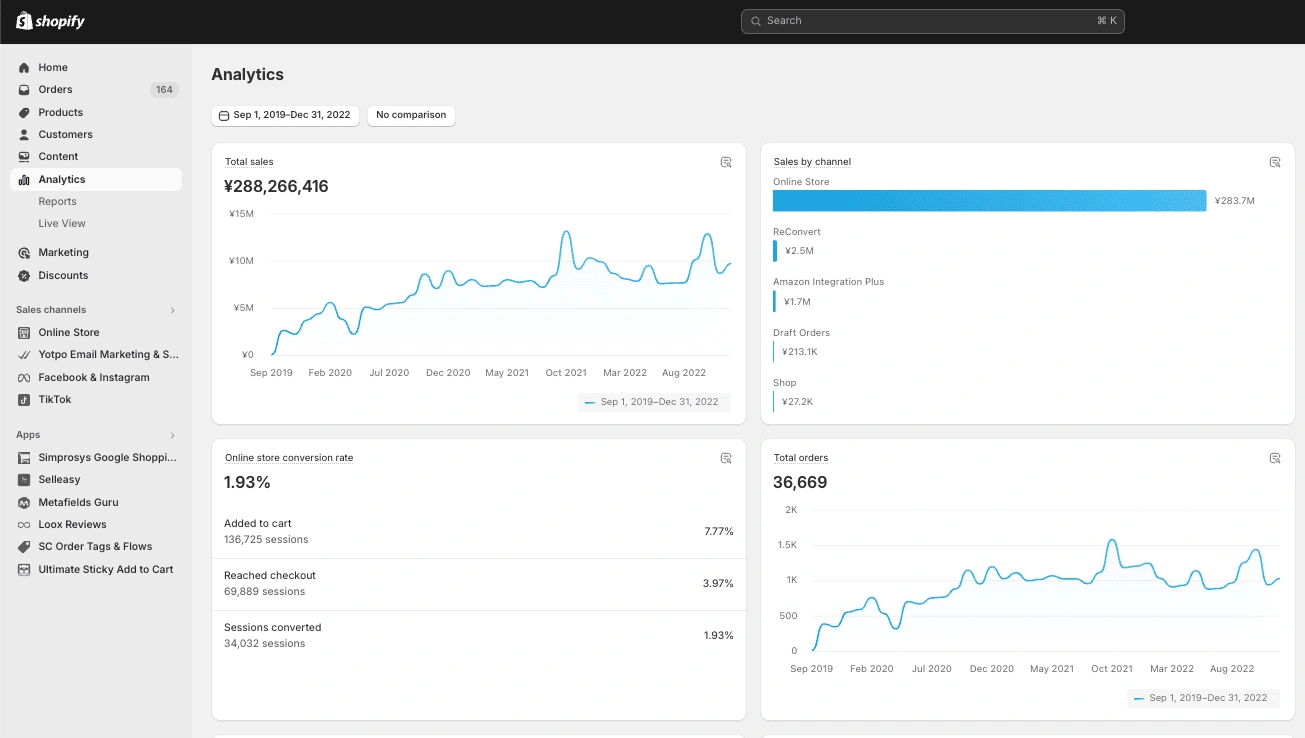The height and width of the screenshot is (738, 1305).
Task: Expand the Apps section chevron
Action: click(172, 435)
